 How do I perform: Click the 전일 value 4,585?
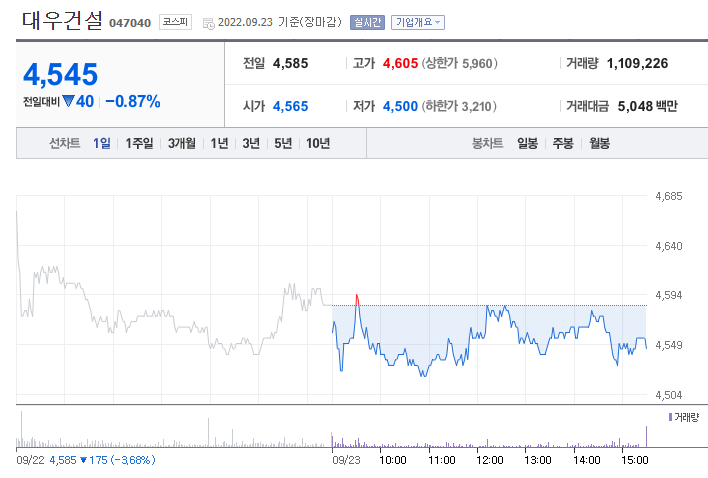(290, 64)
